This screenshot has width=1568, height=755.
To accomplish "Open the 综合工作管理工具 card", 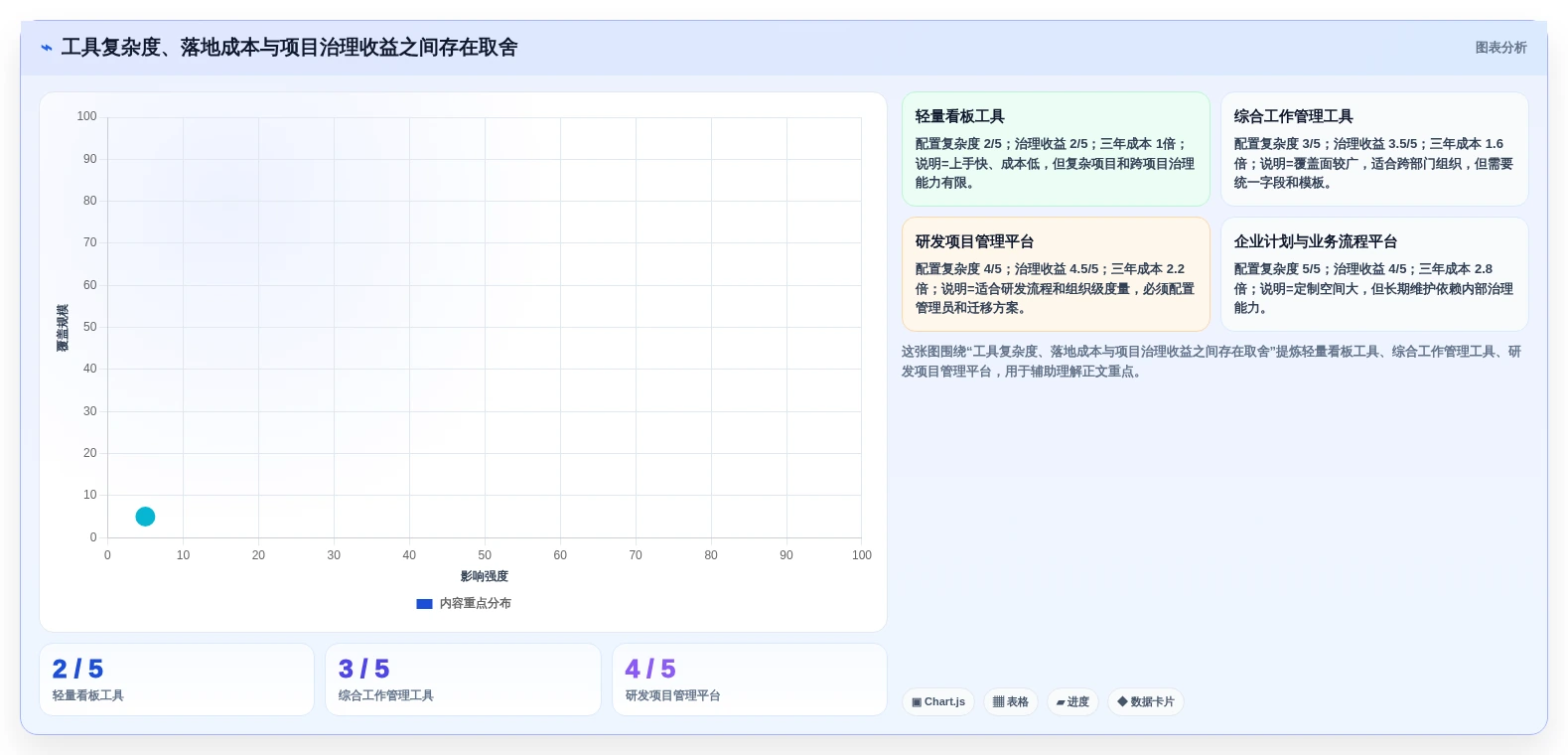I will click(1374, 149).
